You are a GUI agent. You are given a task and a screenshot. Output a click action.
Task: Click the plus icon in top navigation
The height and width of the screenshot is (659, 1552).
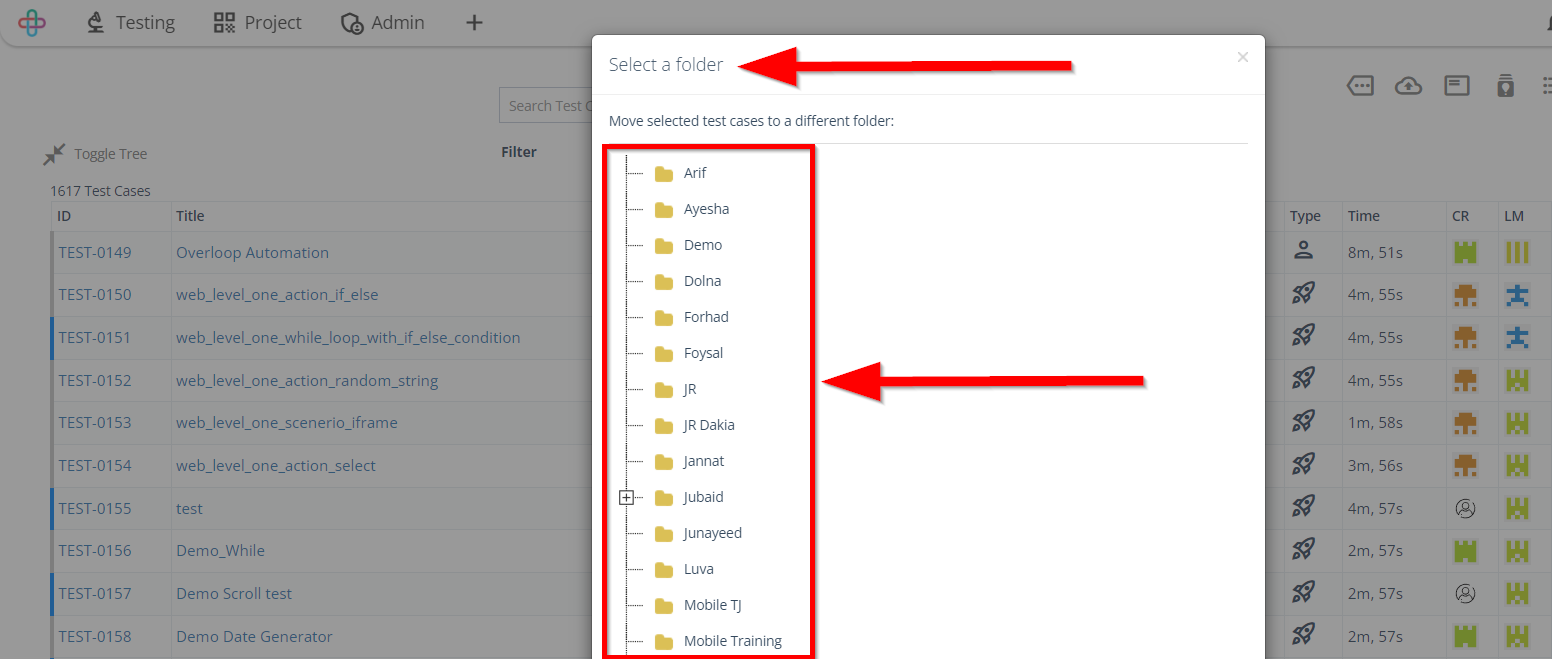474,22
